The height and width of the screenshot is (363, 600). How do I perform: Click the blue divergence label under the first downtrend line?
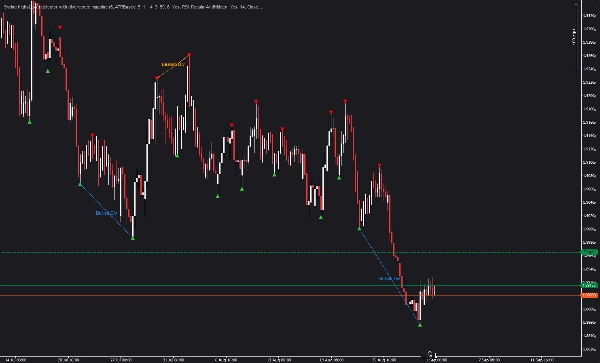pyautogui.click(x=106, y=213)
